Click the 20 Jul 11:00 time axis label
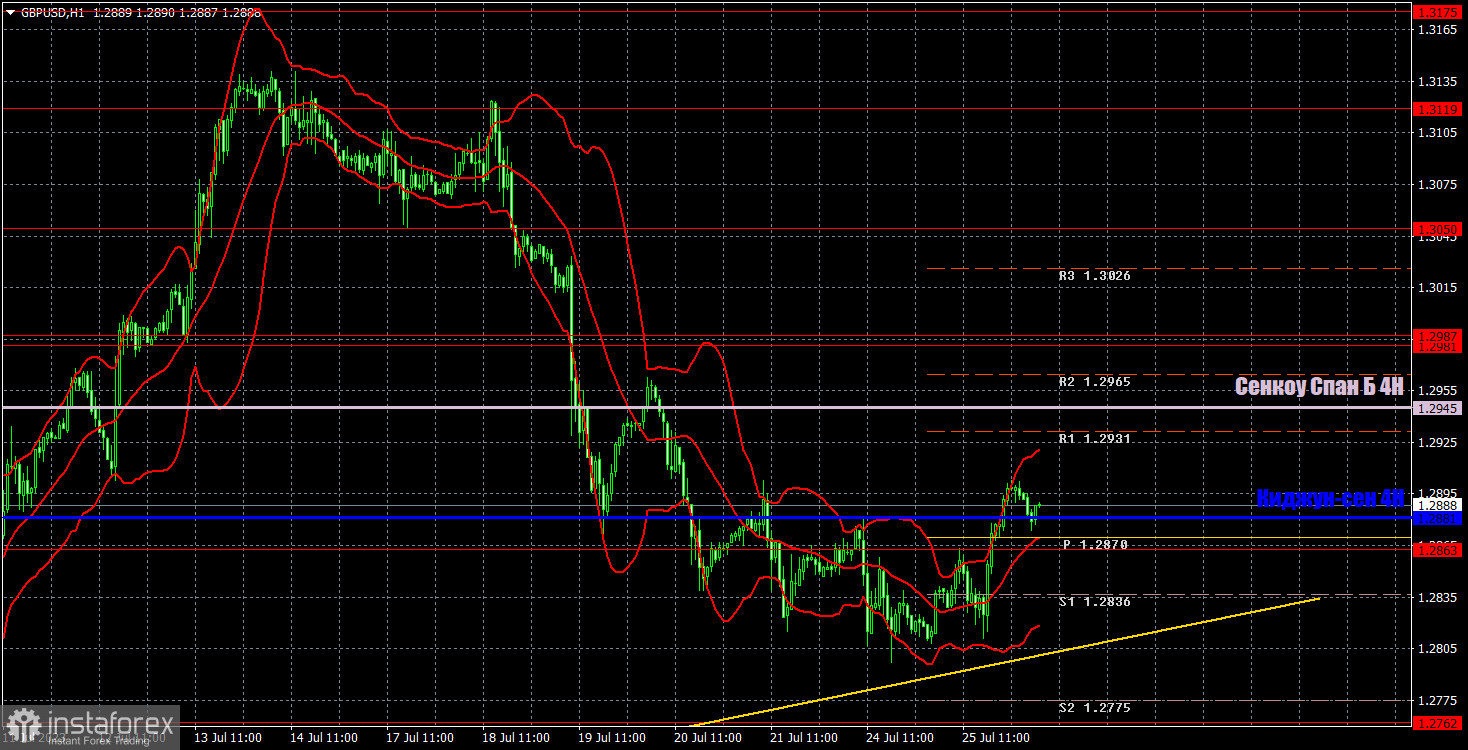The image size is (1468, 750). [x=708, y=738]
